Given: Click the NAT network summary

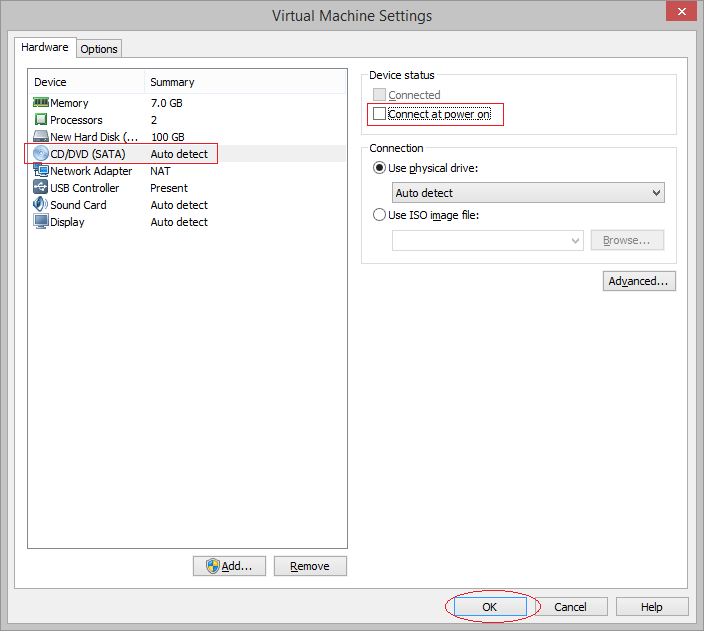Looking at the screenshot, I should click(x=160, y=171).
